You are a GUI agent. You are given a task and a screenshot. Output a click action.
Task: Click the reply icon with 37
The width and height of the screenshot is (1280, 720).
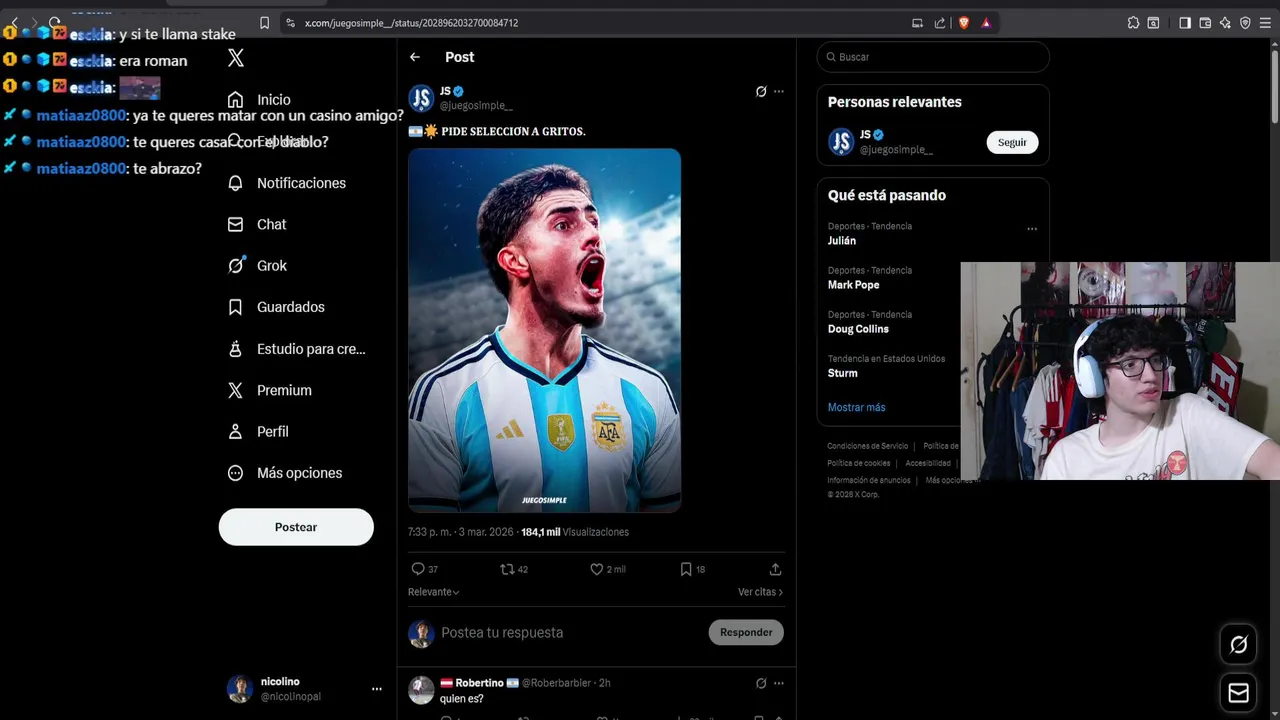point(418,569)
